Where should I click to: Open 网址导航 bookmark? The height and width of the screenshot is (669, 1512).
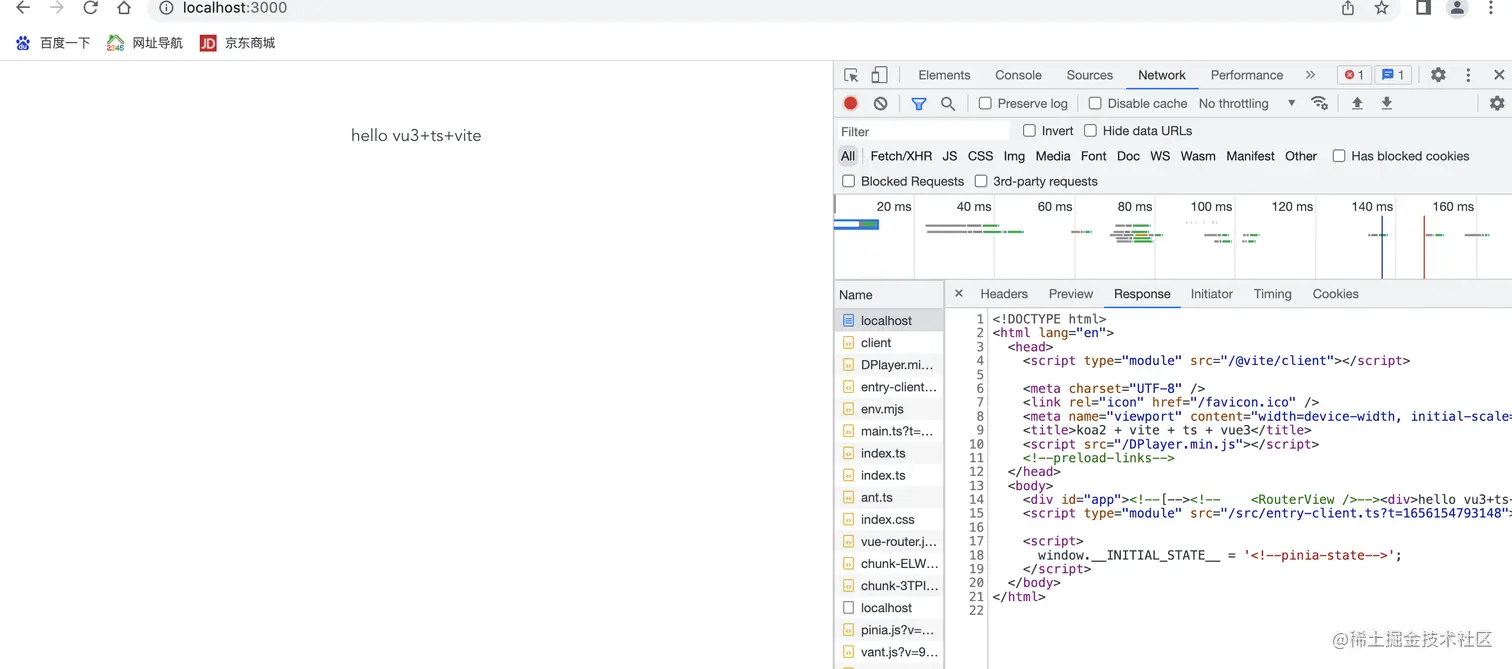pyautogui.click(x=146, y=43)
